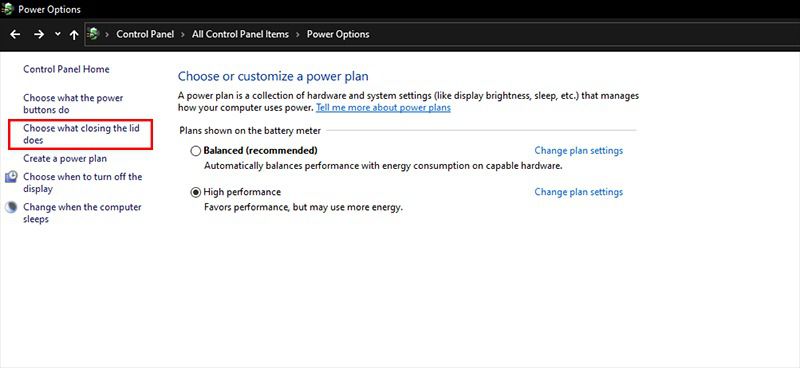Go back with the left arrow

point(15,34)
